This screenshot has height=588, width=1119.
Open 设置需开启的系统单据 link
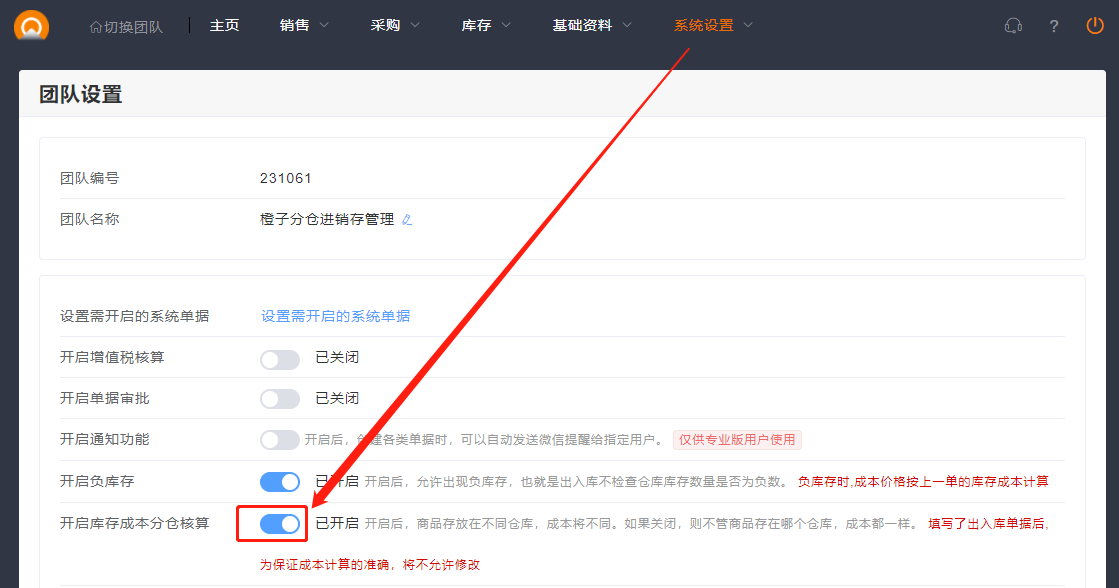click(335, 316)
